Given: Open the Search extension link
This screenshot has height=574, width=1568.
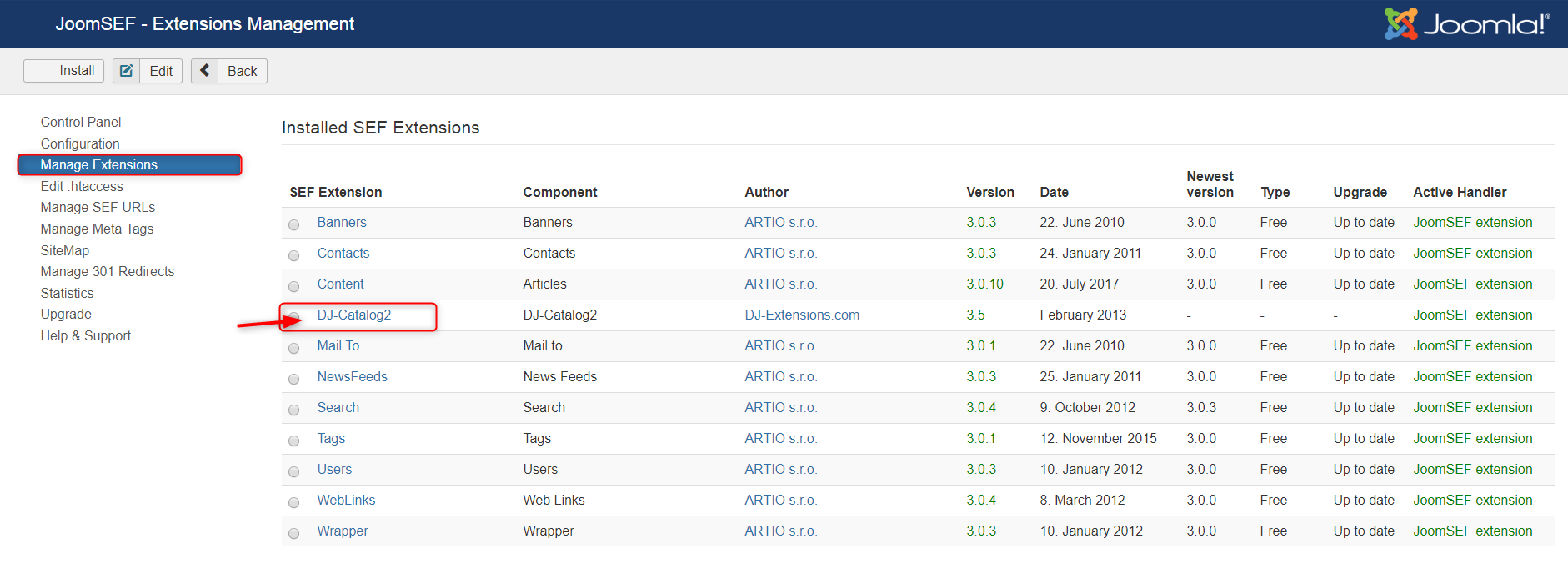Looking at the screenshot, I should pyautogui.click(x=338, y=407).
